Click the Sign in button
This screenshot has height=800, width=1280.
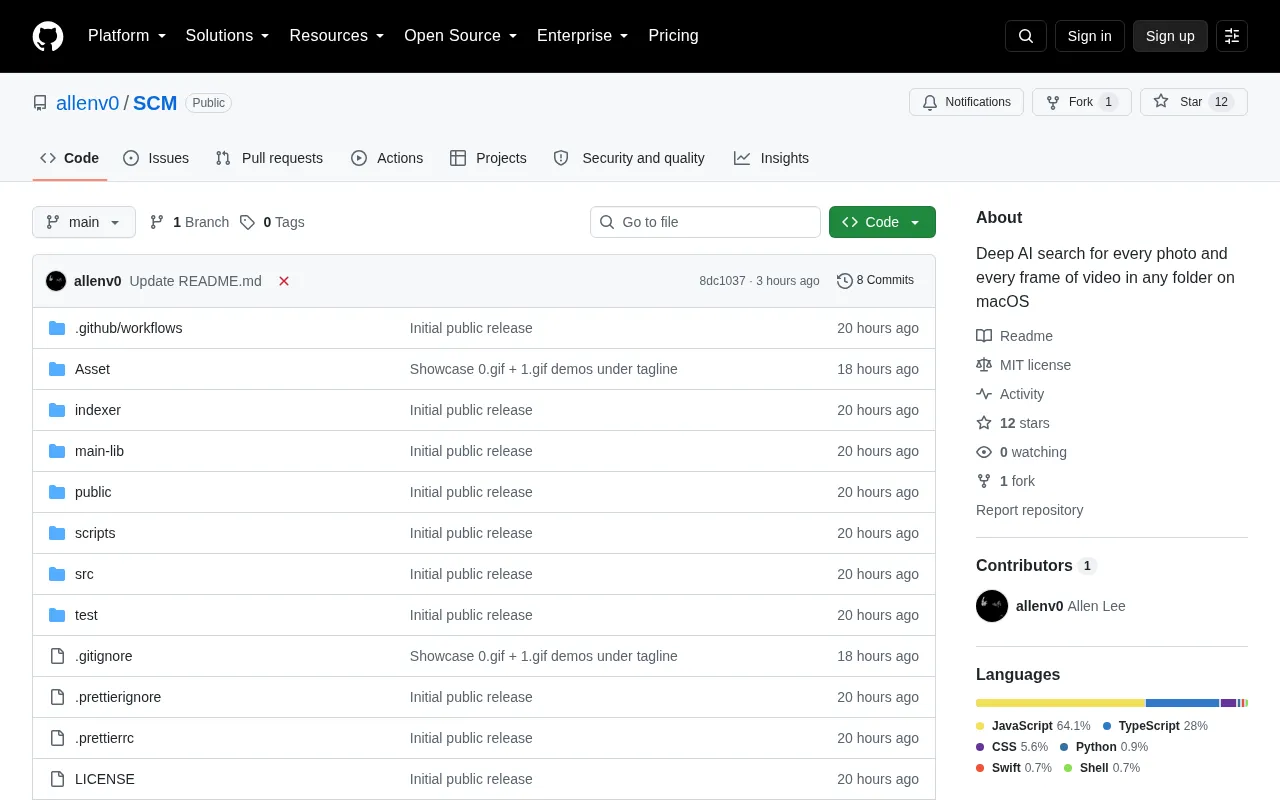(x=1090, y=36)
